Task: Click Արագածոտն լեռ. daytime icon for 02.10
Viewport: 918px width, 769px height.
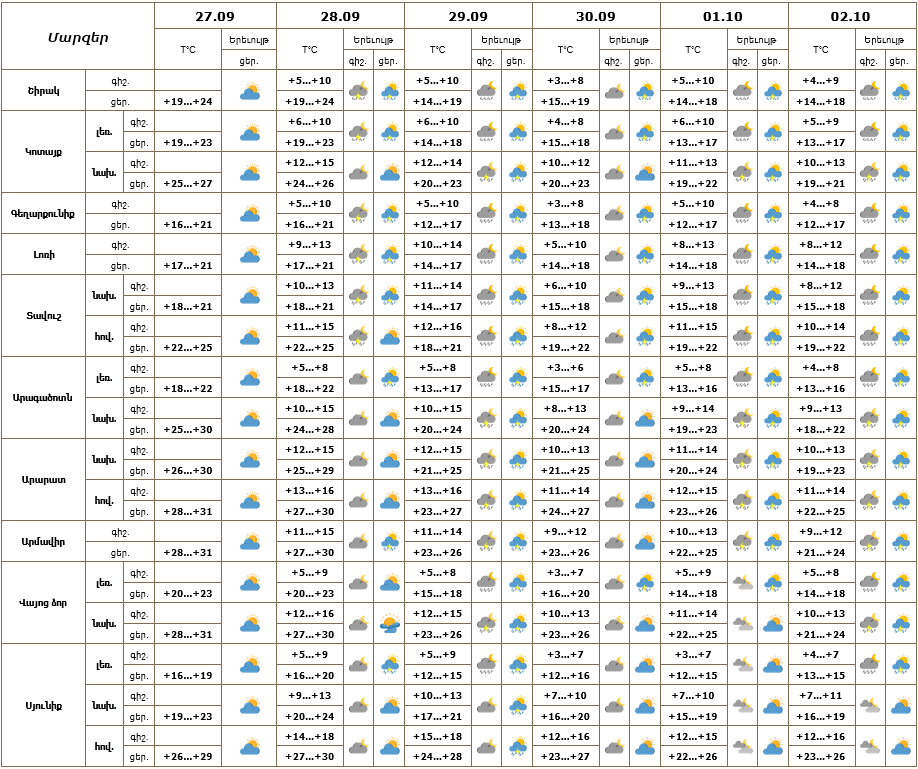Action: 900,379
